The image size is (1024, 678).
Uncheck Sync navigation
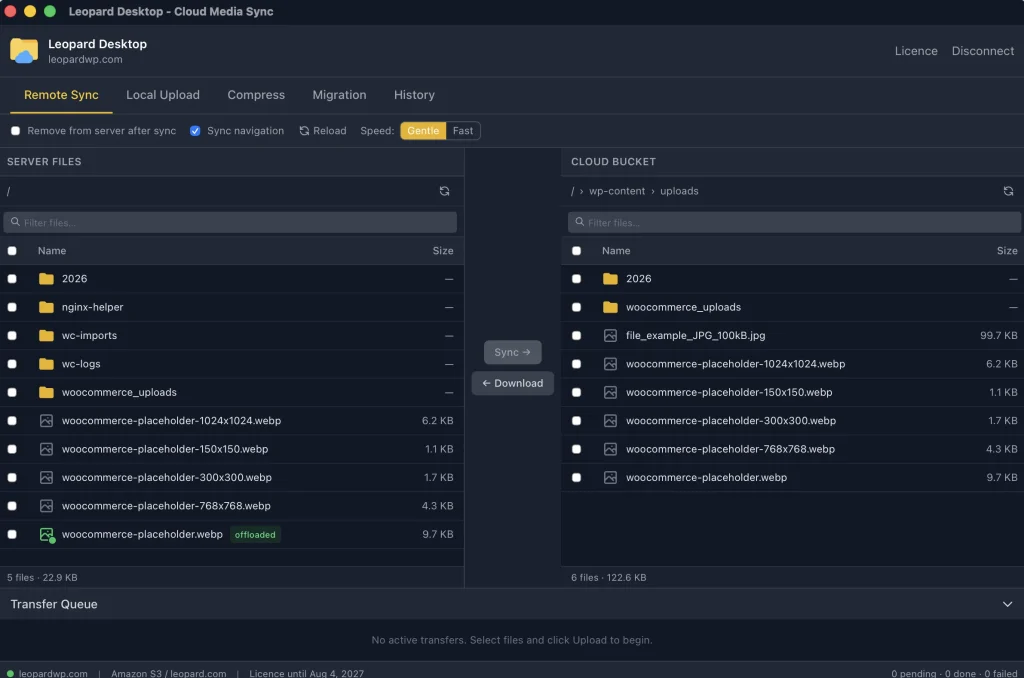195,131
